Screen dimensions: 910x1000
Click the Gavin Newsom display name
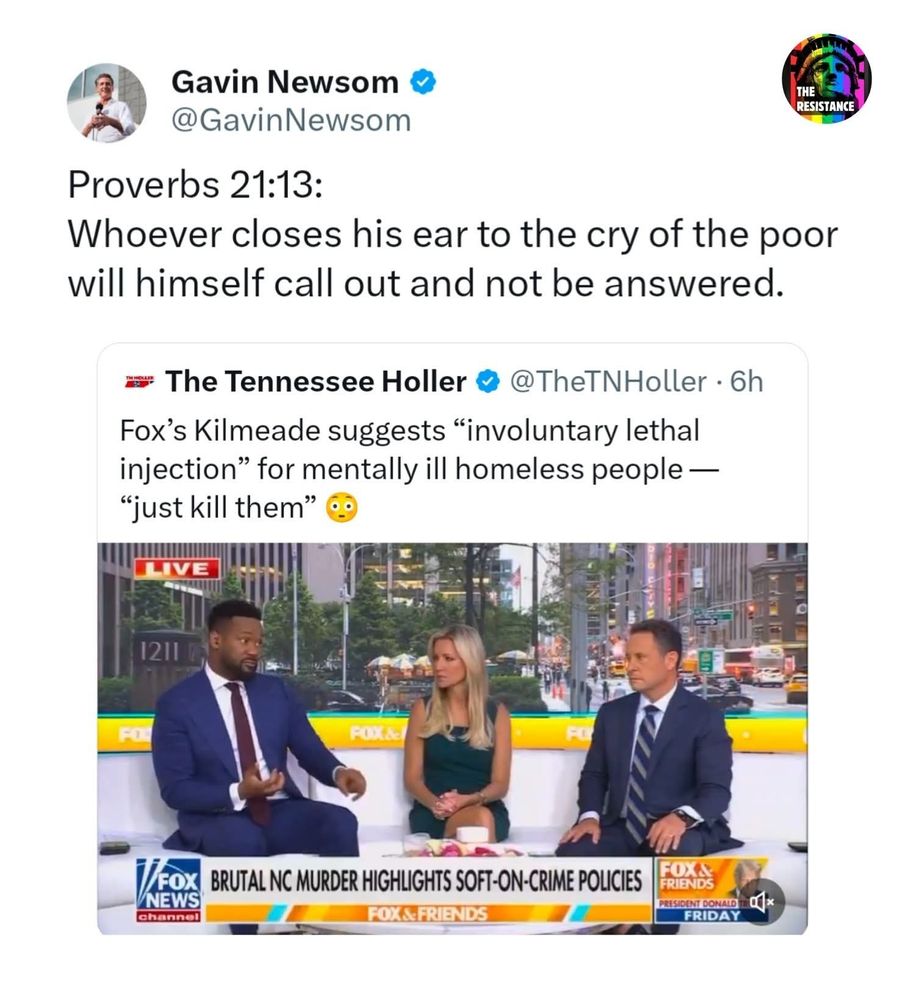[x=285, y=82]
